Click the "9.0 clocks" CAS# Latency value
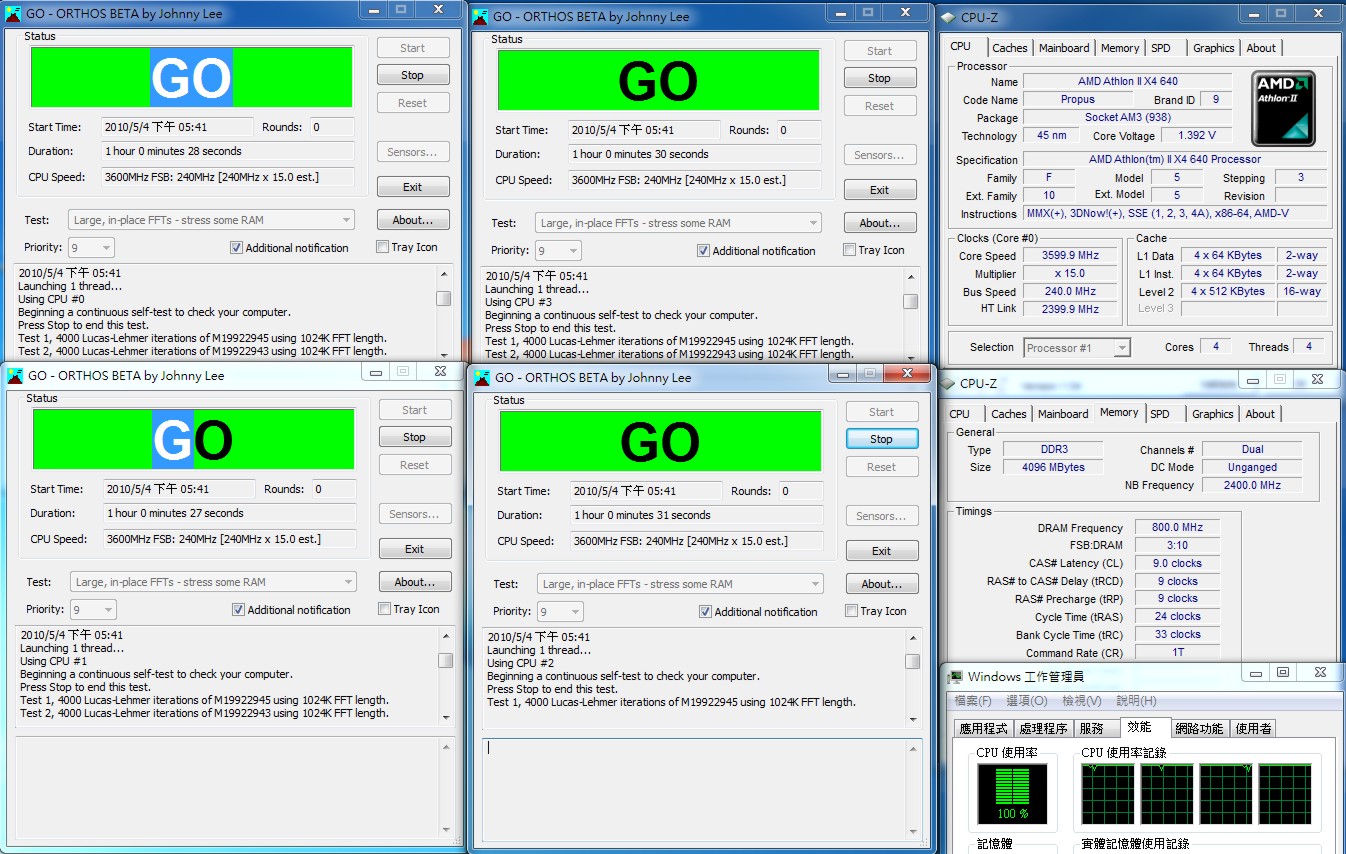This screenshot has height=854, width=1346. tap(1178, 563)
